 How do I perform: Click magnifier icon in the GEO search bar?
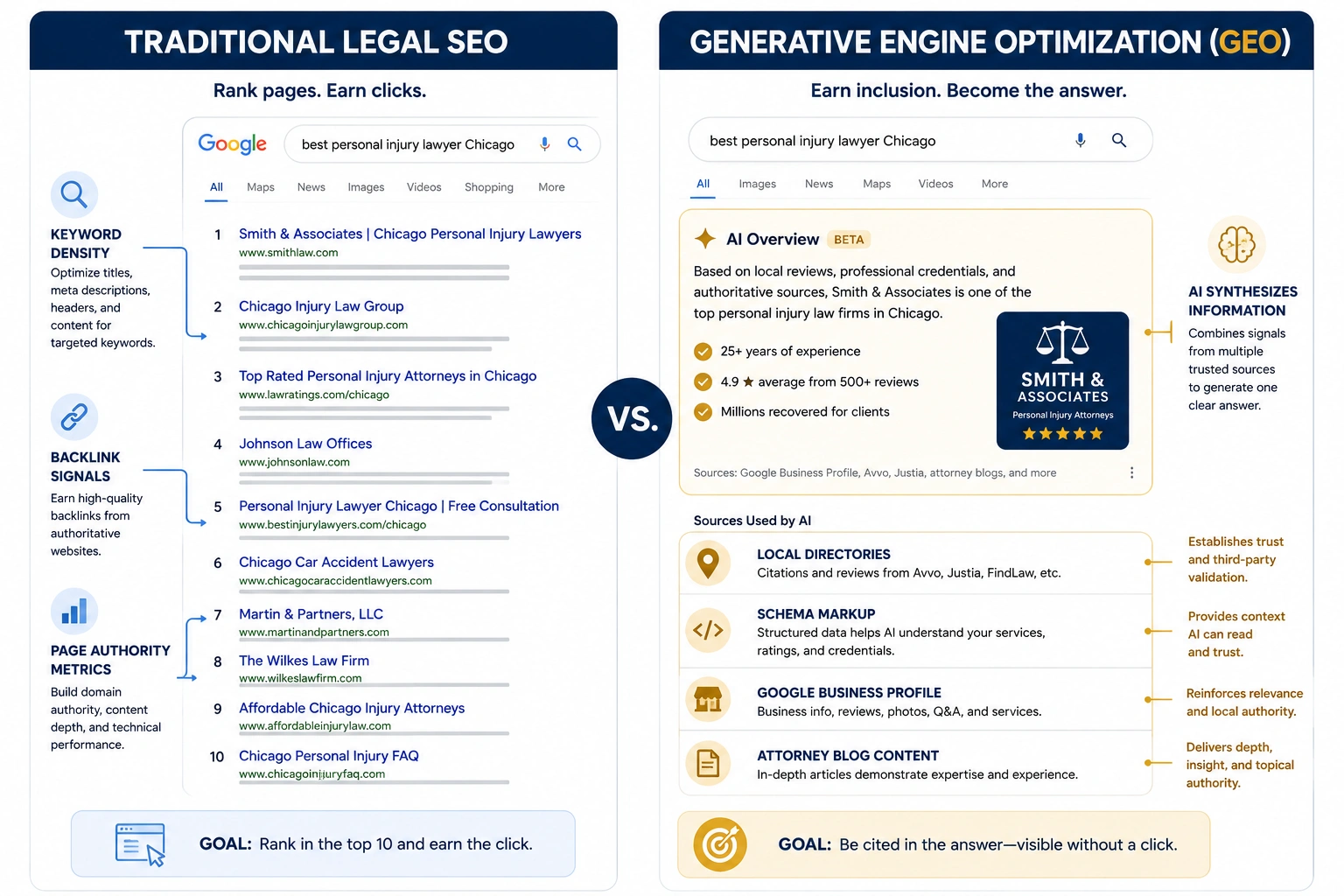click(x=1119, y=140)
